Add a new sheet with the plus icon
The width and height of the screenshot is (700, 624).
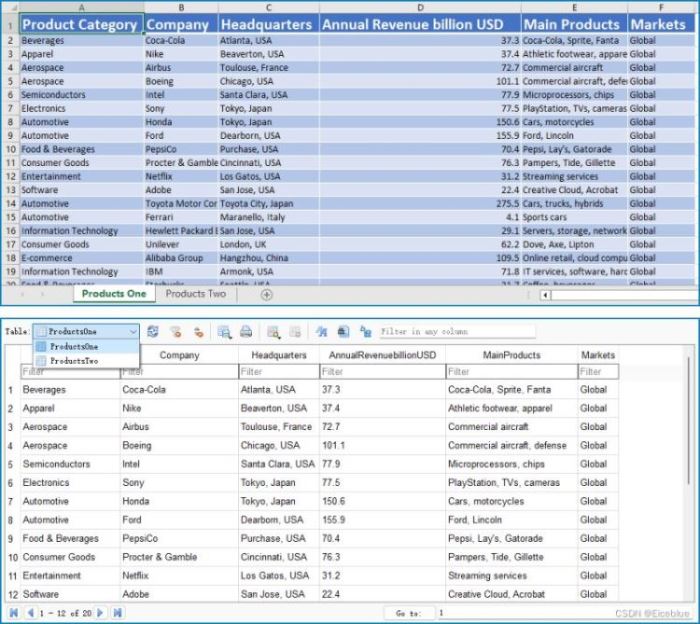pyautogui.click(x=267, y=295)
